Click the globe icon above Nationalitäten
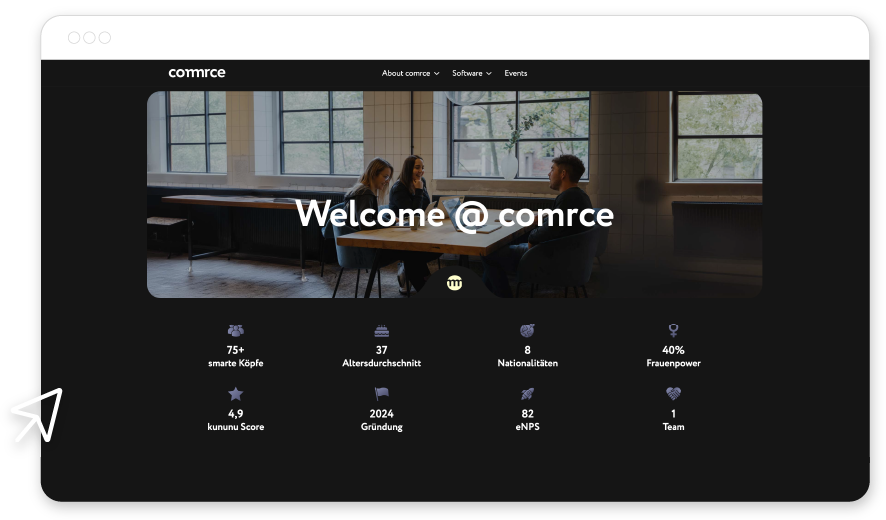 pyautogui.click(x=527, y=330)
